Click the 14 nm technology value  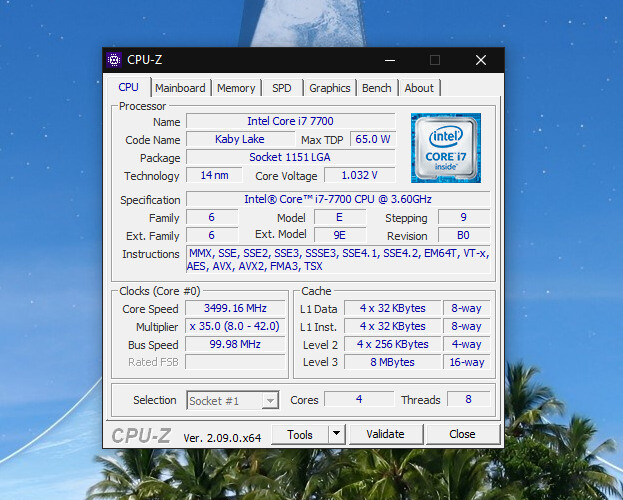(214, 175)
